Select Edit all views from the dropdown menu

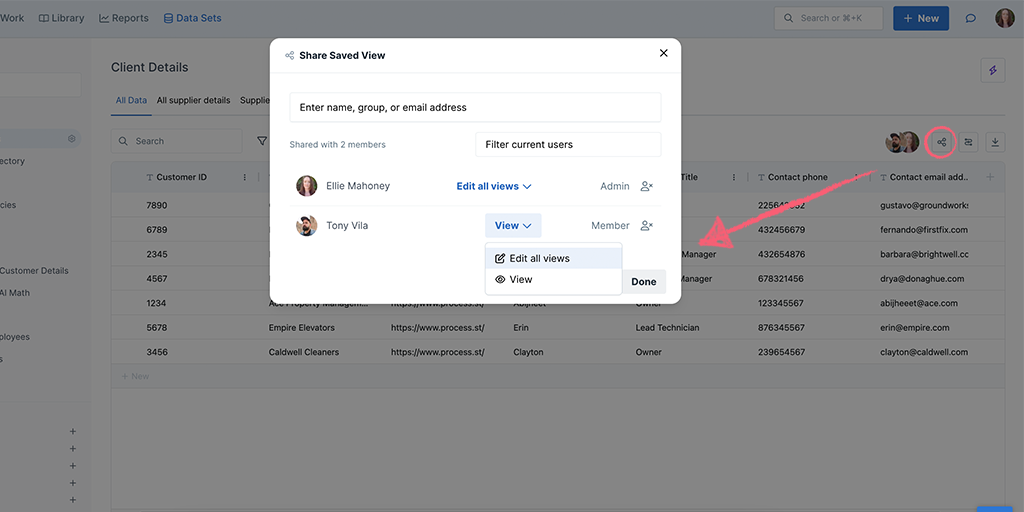pos(553,258)
